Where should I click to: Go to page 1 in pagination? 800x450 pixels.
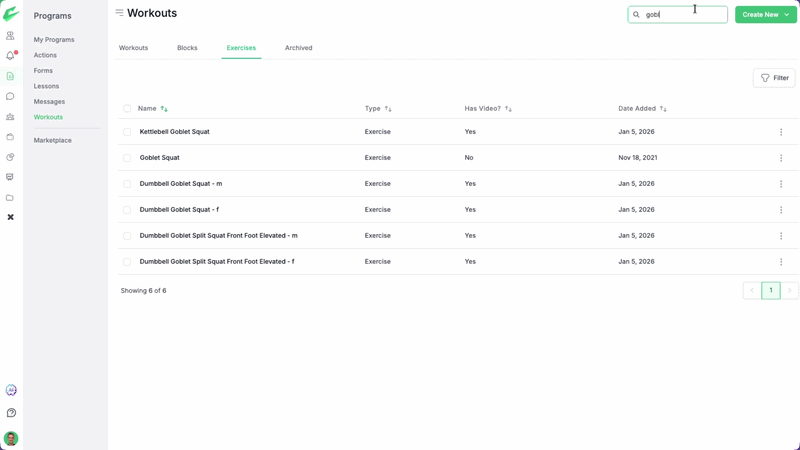[770, 290]
